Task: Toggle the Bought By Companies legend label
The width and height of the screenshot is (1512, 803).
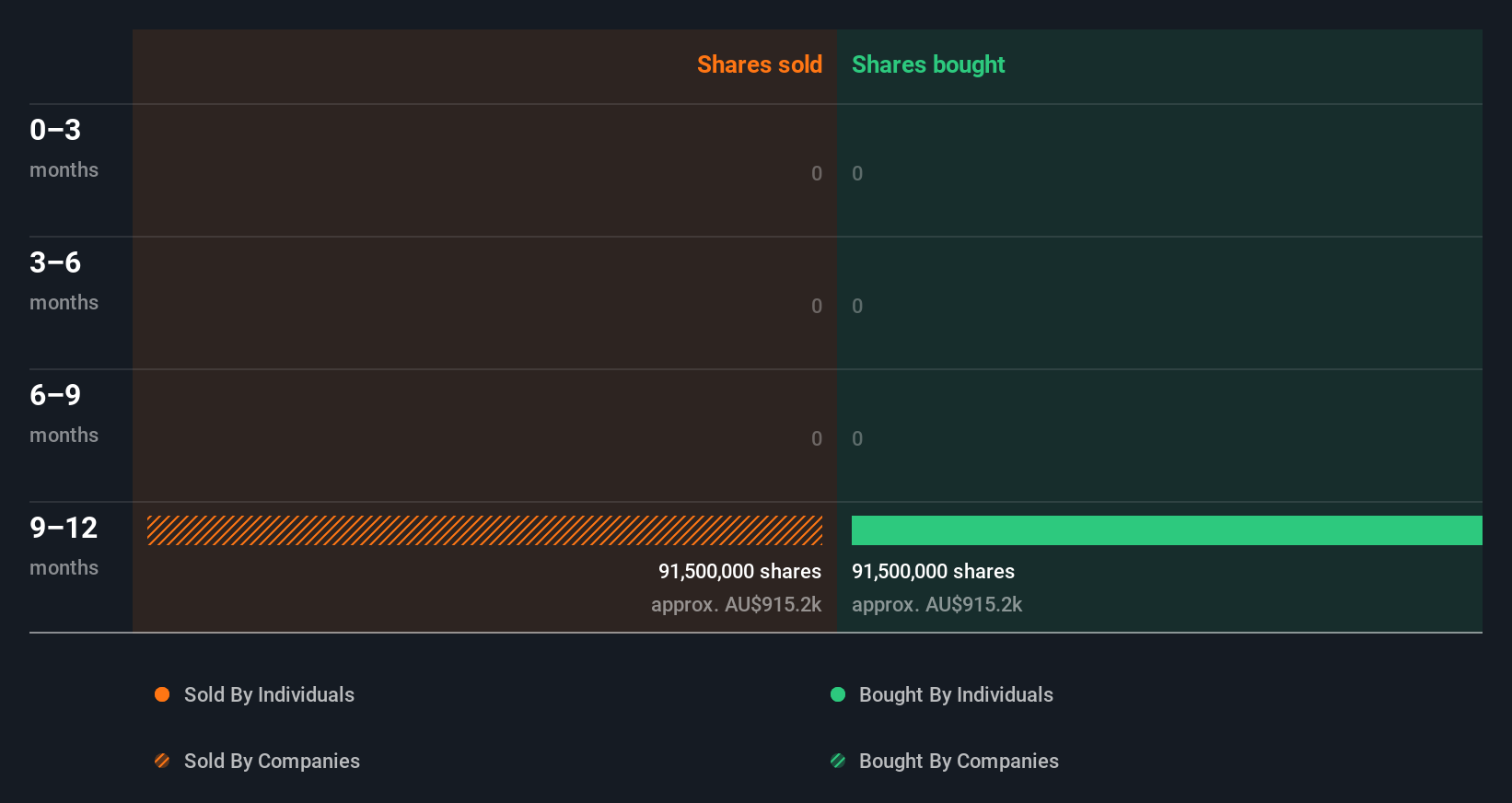Action: pos(959,761)
